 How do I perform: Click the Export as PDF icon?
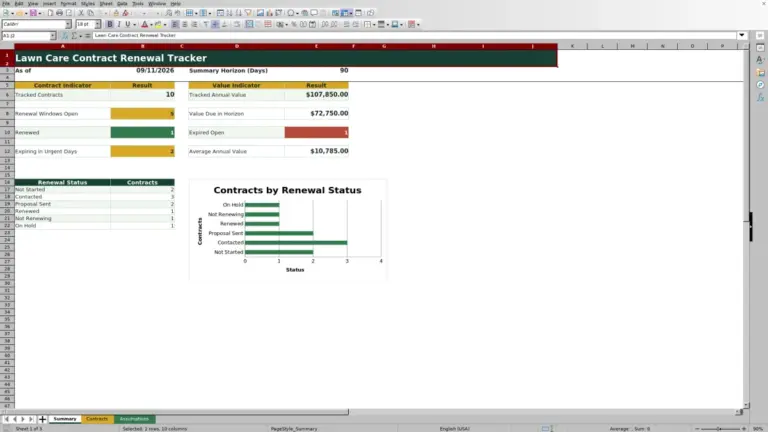point(50,13)
